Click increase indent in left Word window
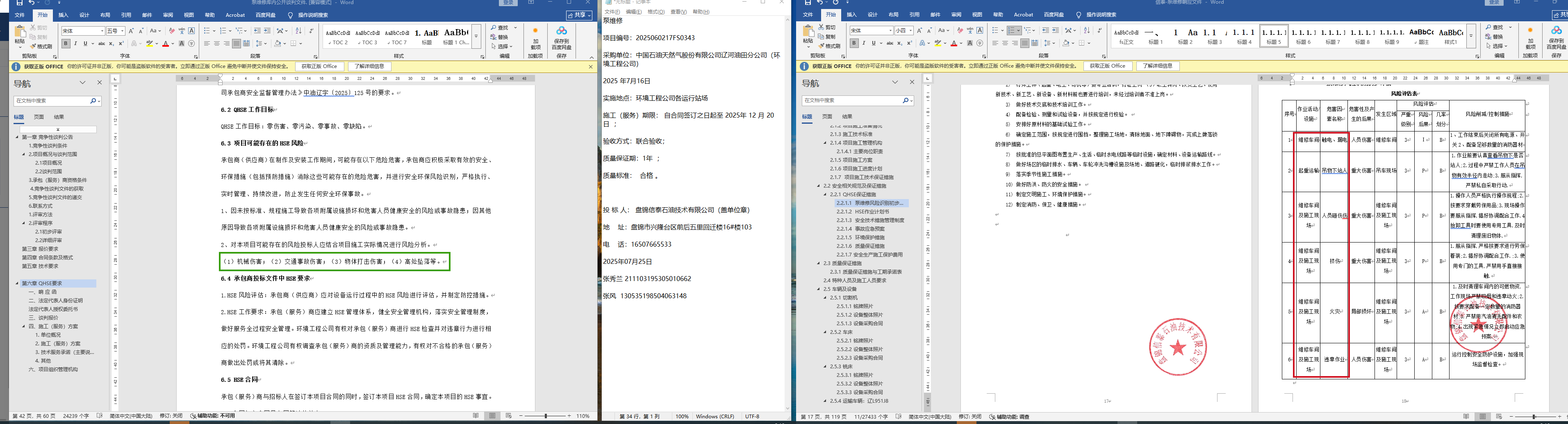The image size is (1568, 424). (266, 31)
